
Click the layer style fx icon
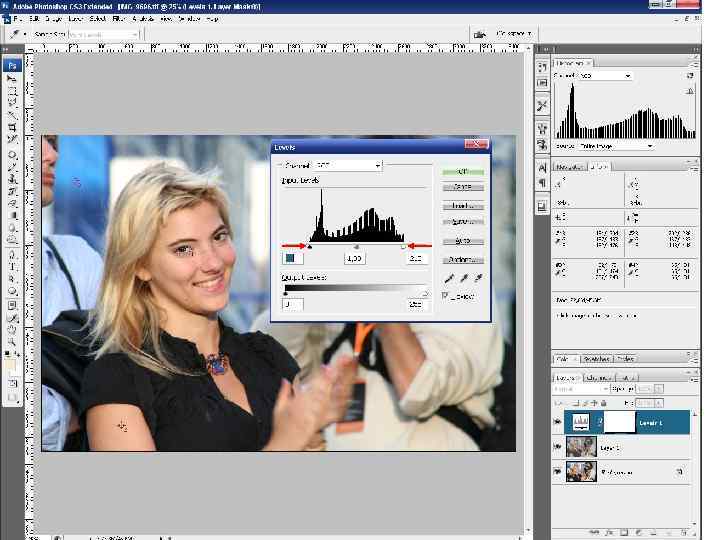pos(609,533)
